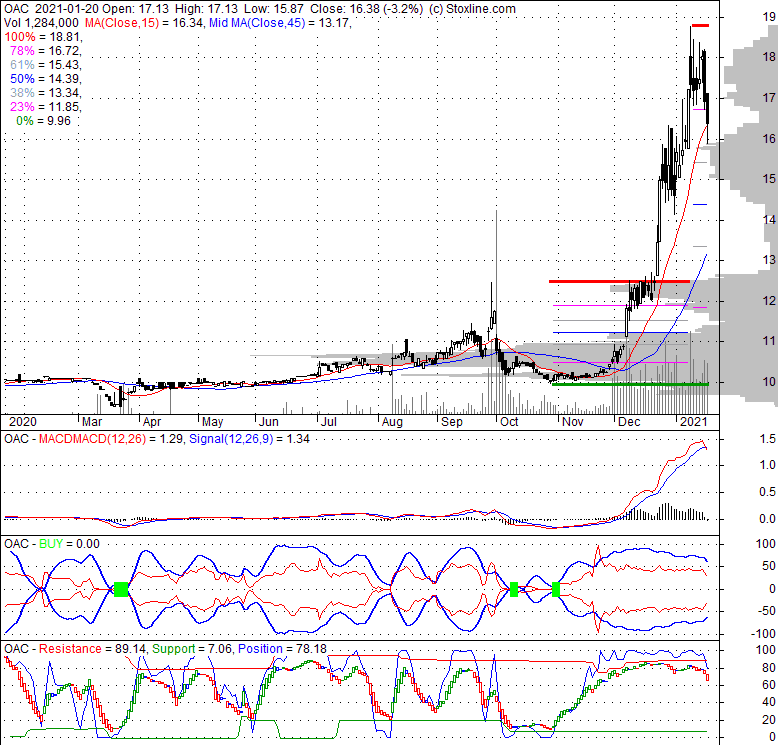Click the blue 50% Fibonacci line near 11.2

point(621,332)
